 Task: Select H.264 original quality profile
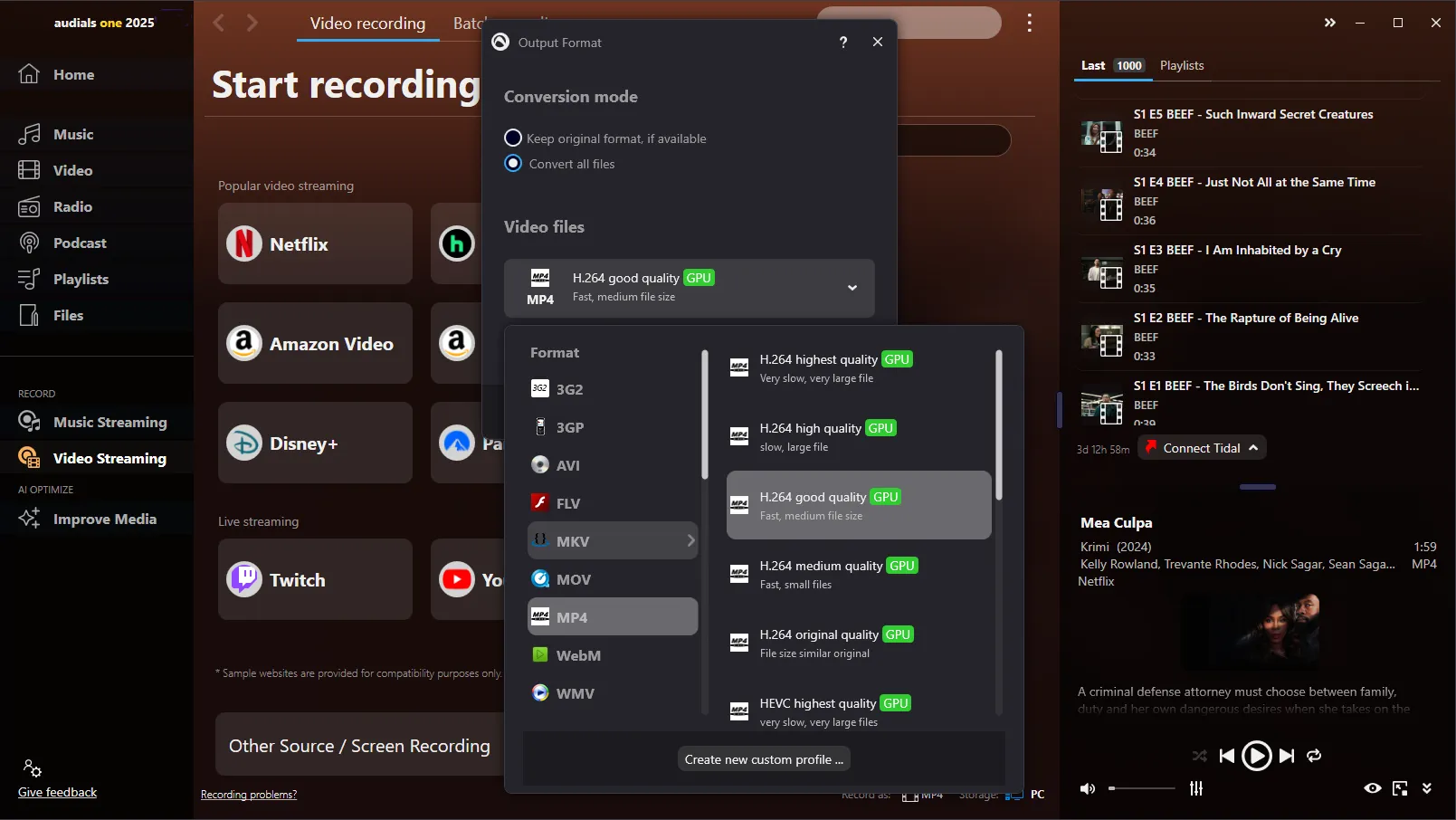click(859, 643)
